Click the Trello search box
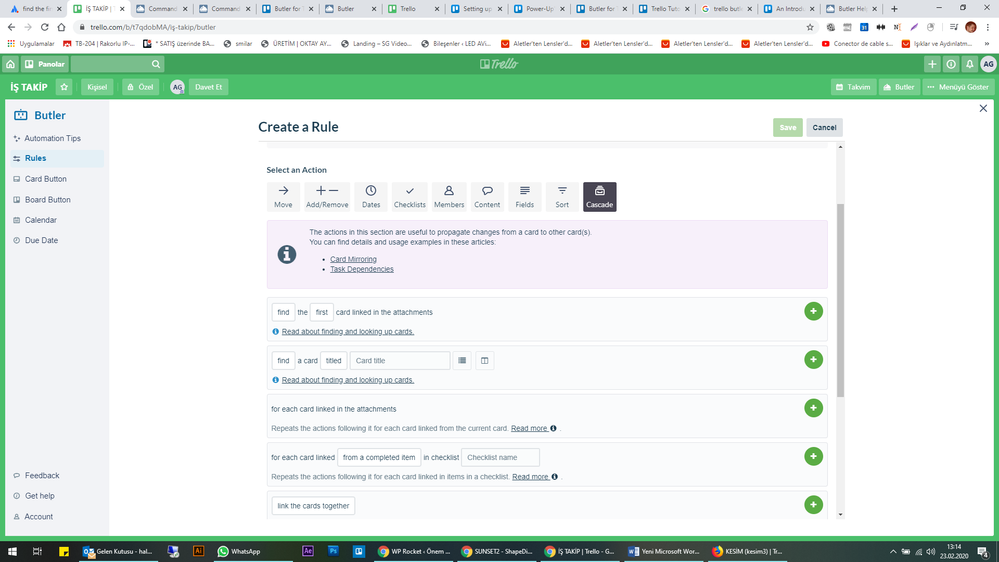This screenshot has height=562, width=999. (117, 64)
